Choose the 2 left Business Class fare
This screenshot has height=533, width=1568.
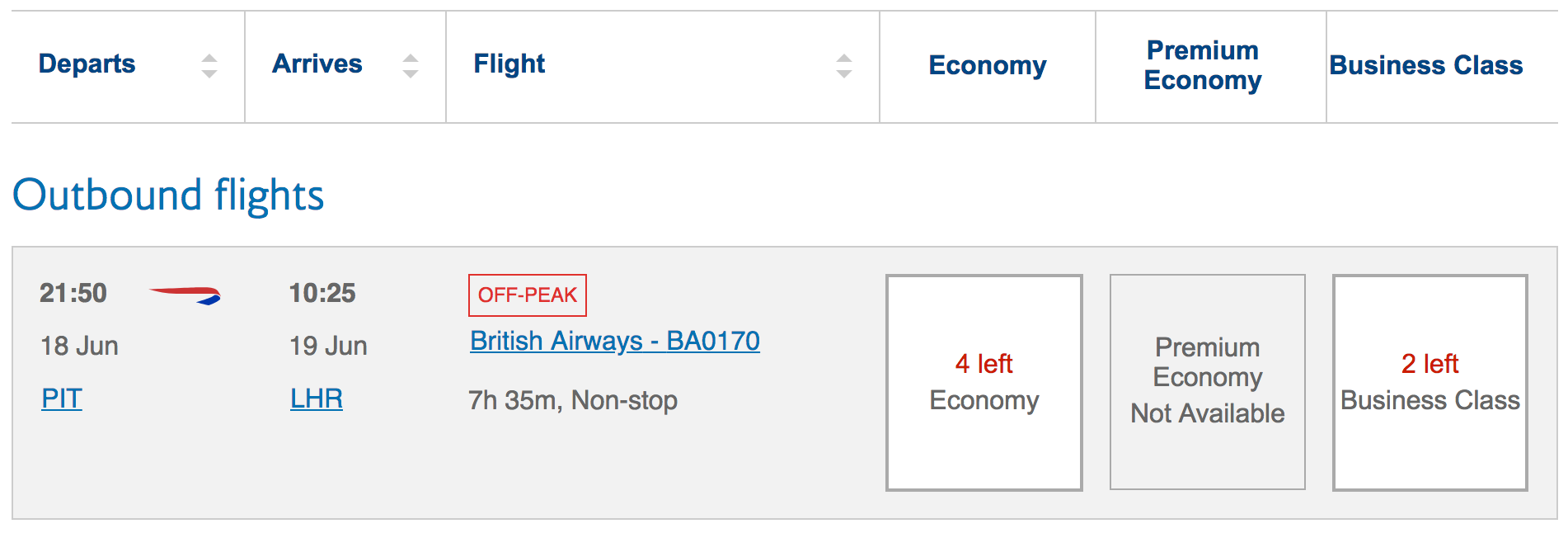[1430, 383]
